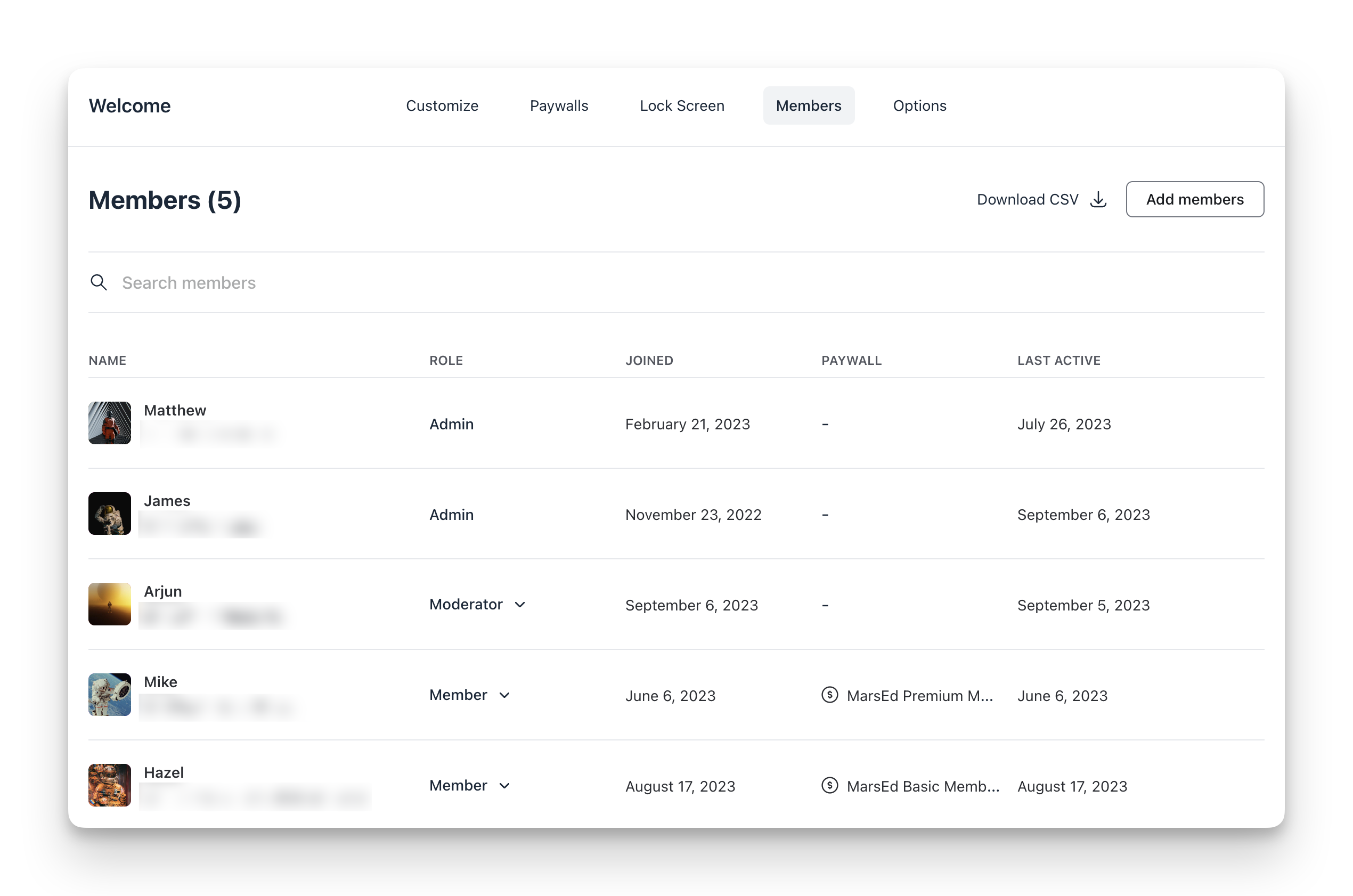Click the Add members button
Viewport: 1353px width, 896px height.
click(x=1194, y=199)
